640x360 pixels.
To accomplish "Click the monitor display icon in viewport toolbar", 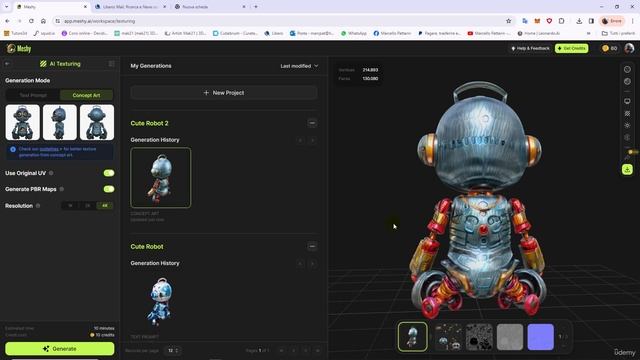I will (x=627, y=101).
